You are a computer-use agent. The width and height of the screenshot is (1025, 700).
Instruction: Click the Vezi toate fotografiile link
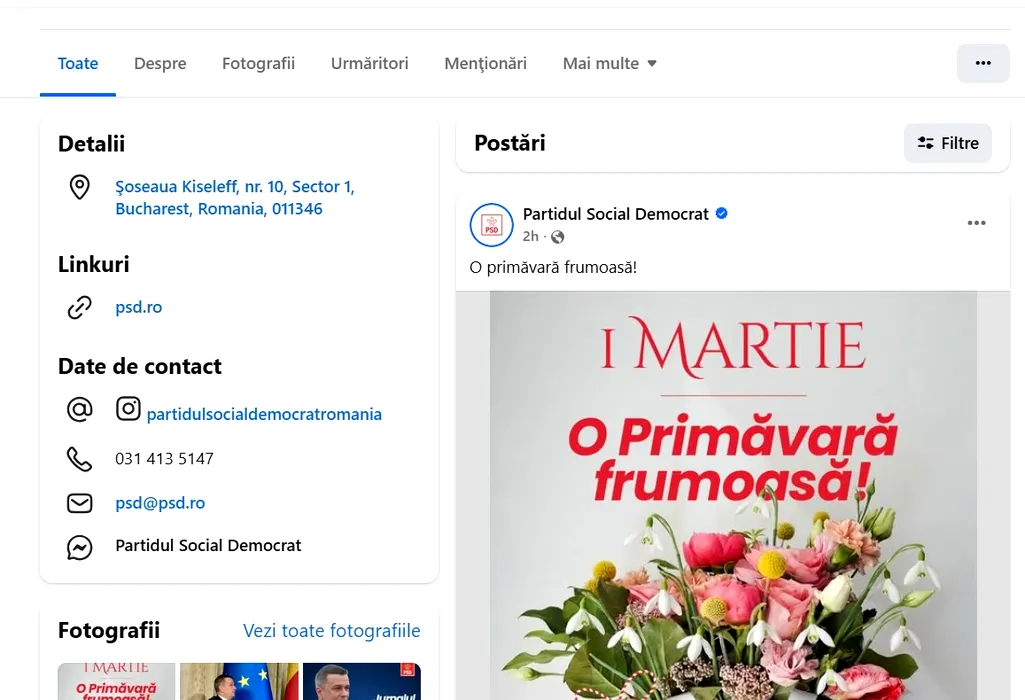tap(331, 631)
